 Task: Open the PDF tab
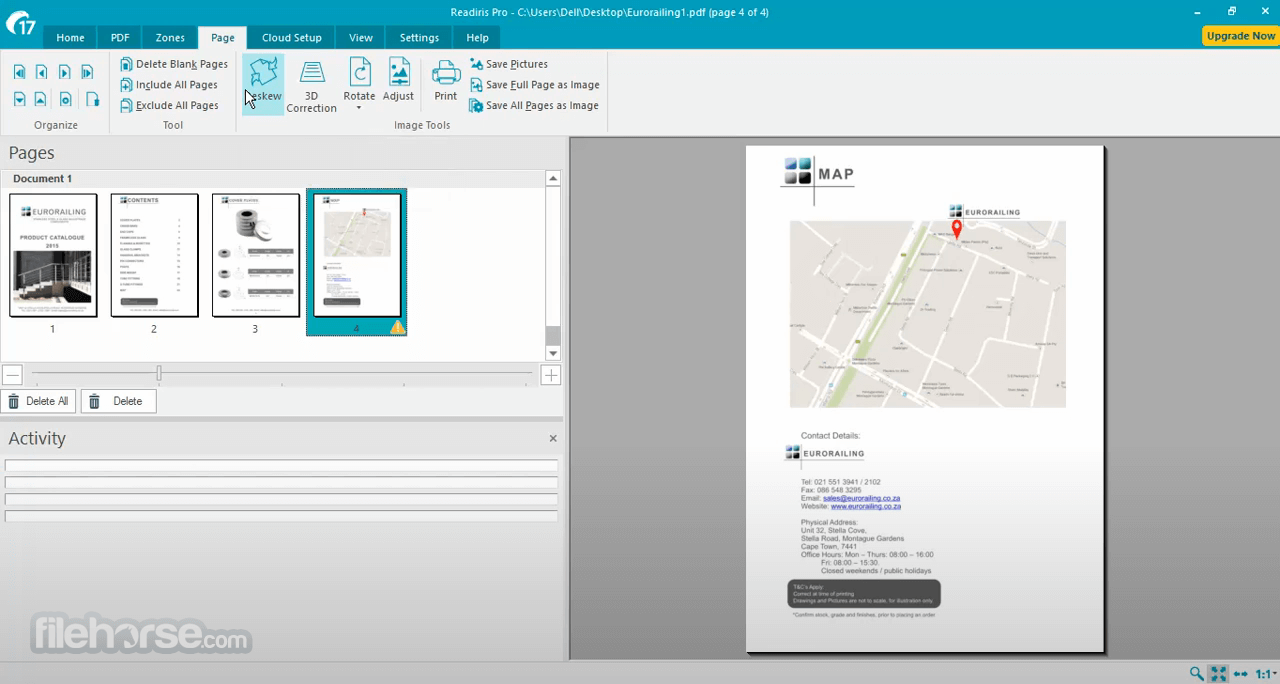120,38
